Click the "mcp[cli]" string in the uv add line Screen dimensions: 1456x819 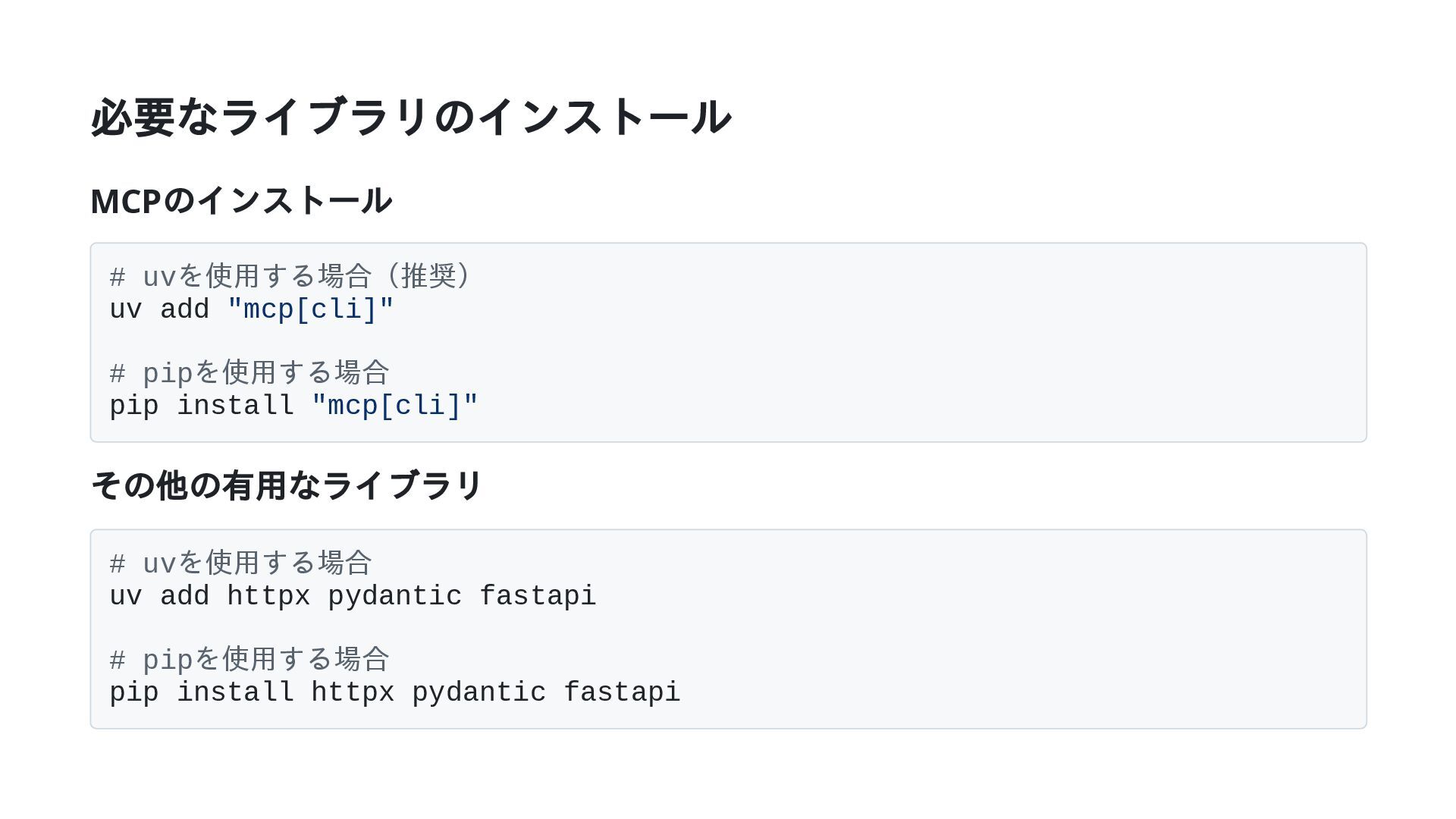[x=311, y=309]
